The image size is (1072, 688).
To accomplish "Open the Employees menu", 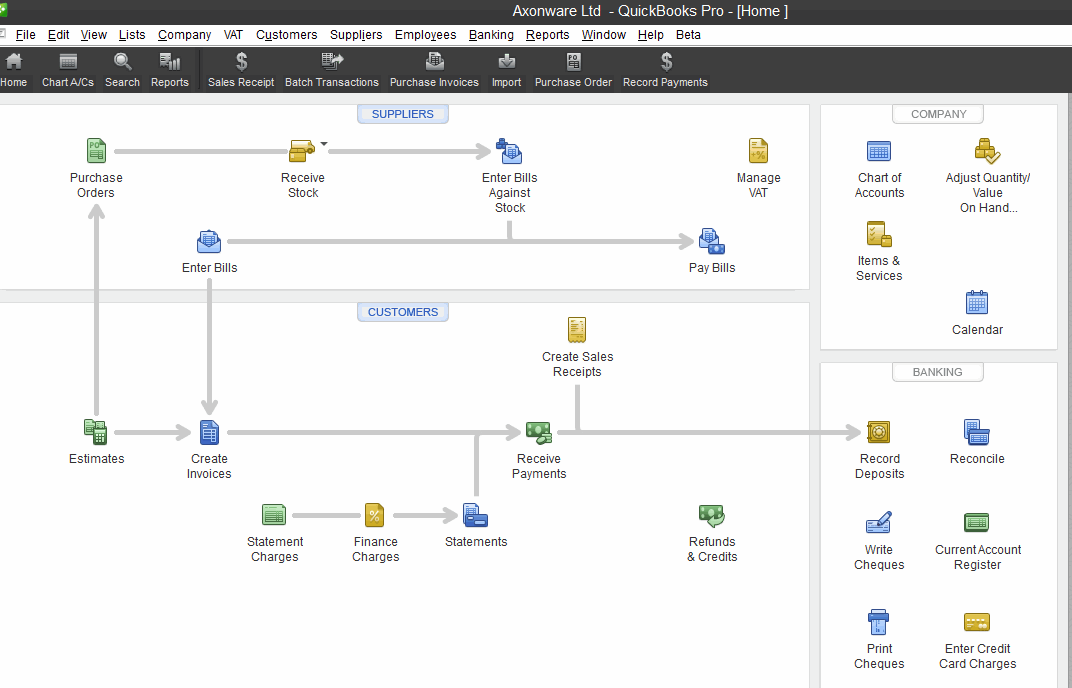I will pyautogui.click(x=425, y=35).
